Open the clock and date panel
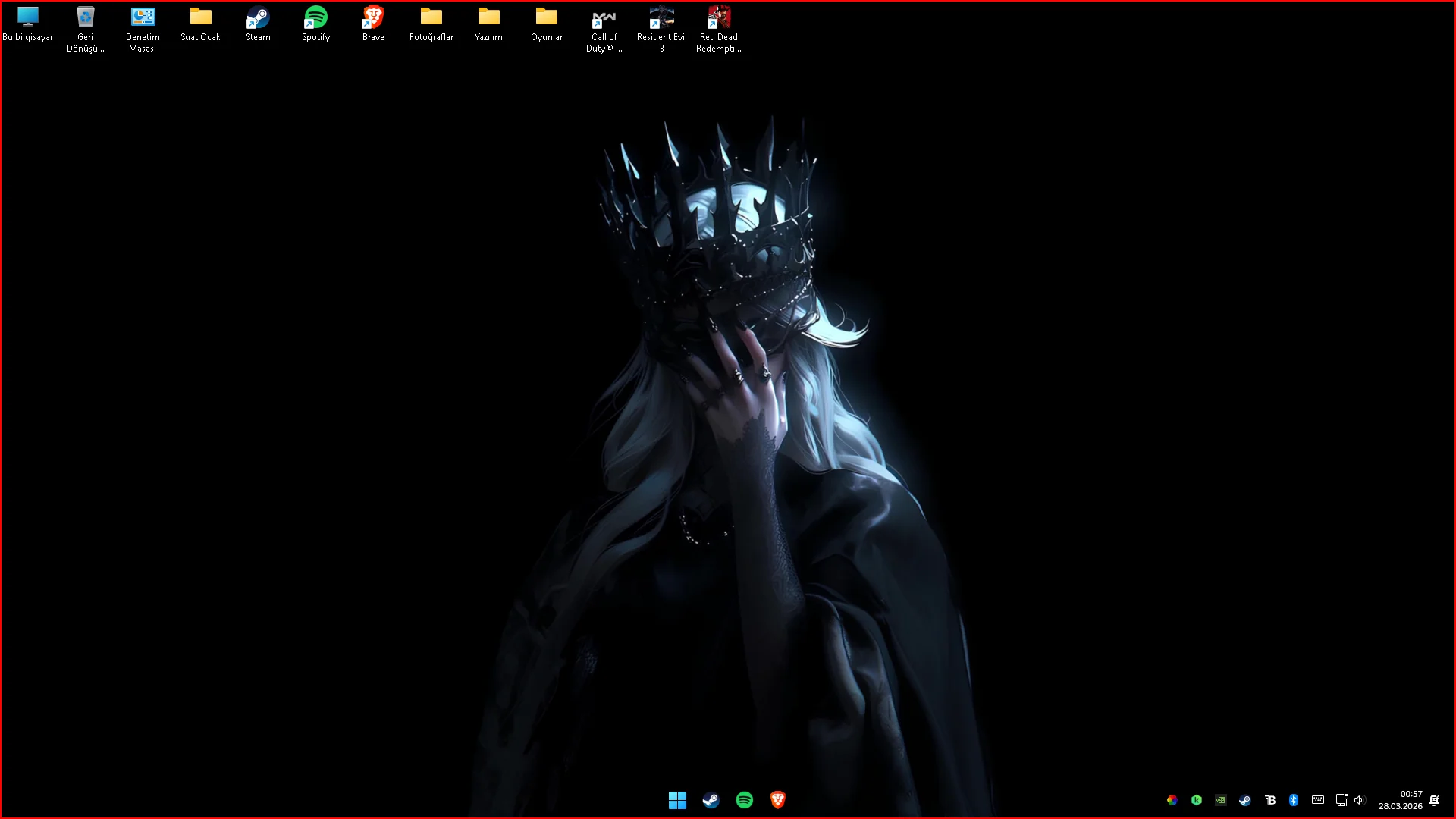 coord(1401,800)
